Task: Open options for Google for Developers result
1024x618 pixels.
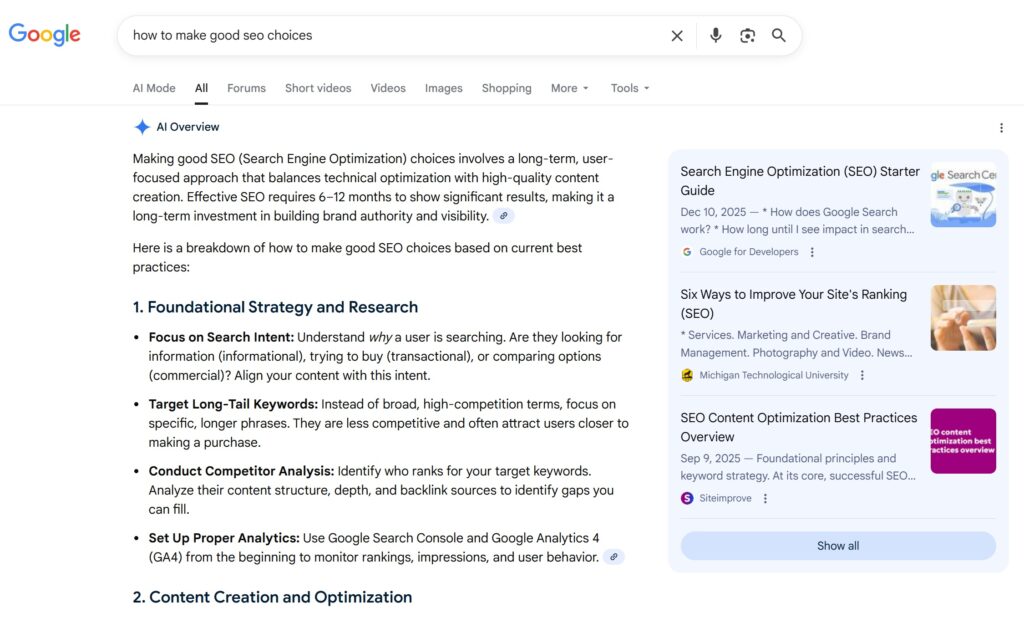Action: point(812,252)
